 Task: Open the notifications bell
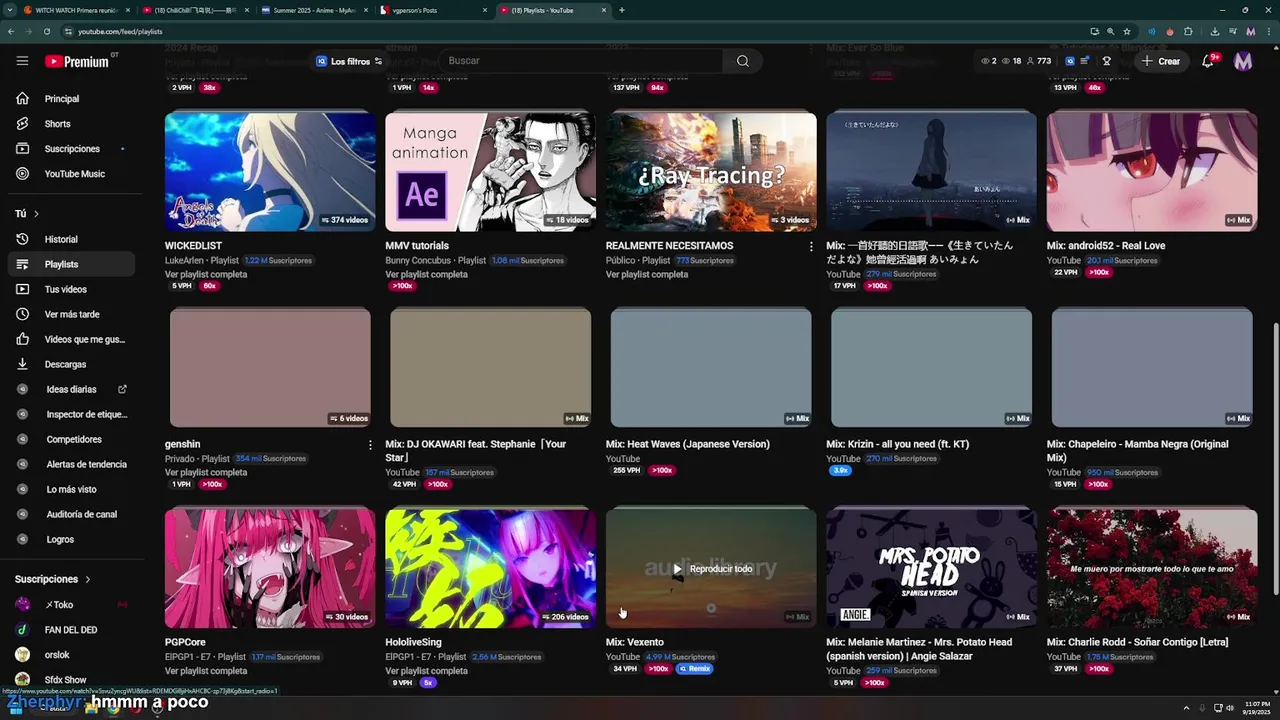pos(1208,61)
